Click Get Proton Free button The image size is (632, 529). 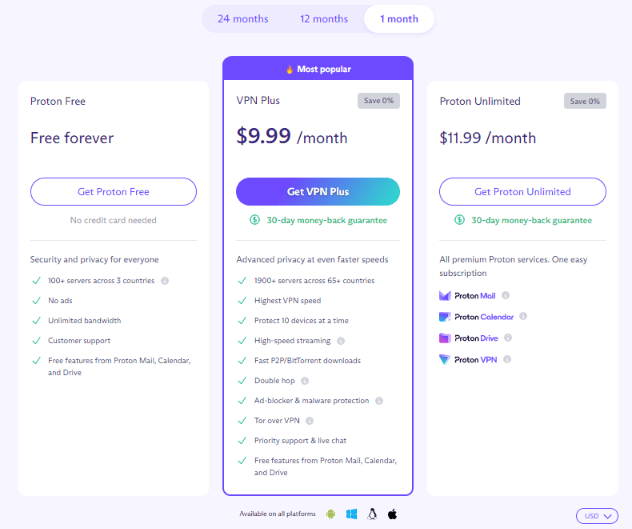click(113, 192)
